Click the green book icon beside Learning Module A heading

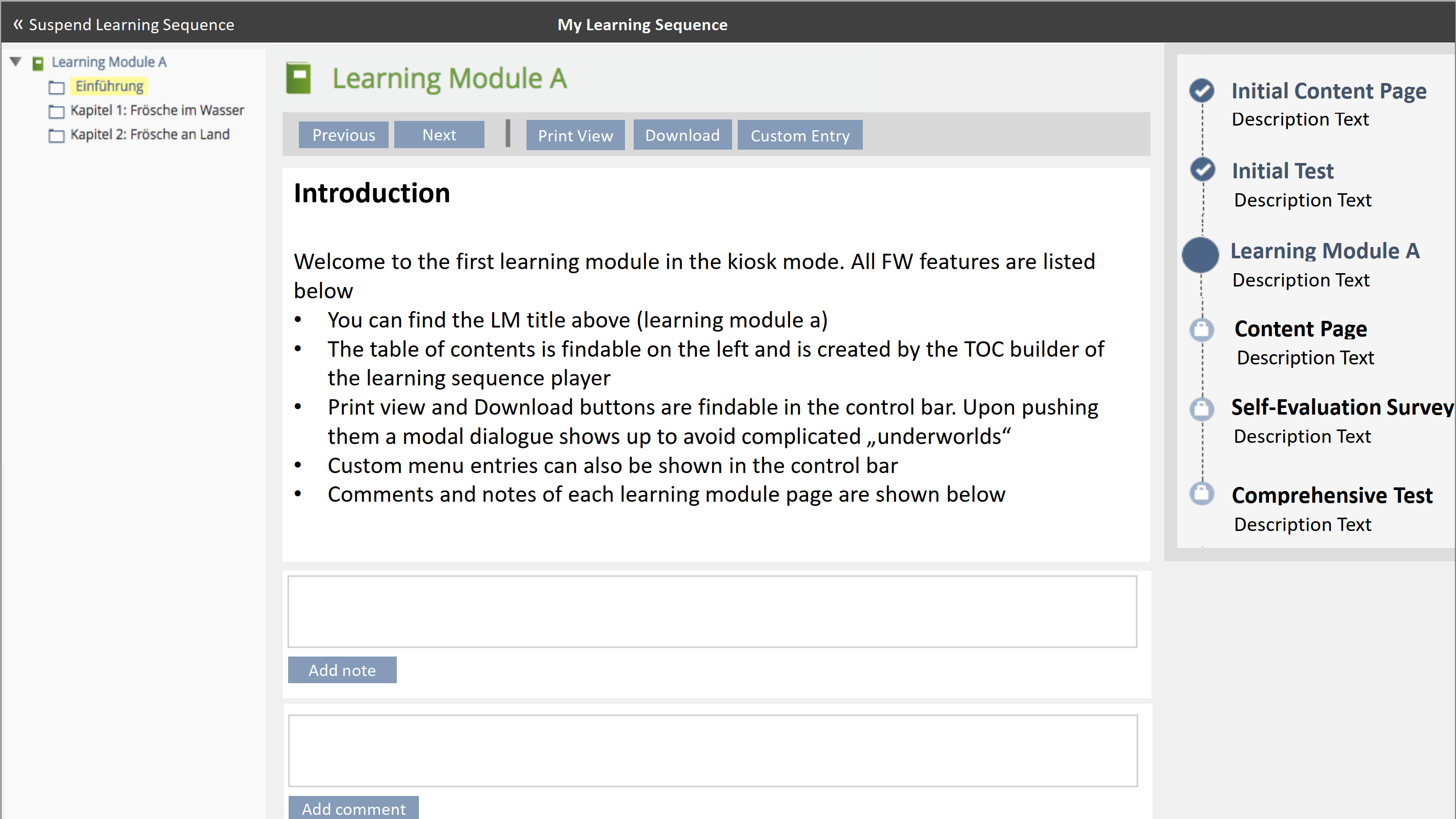click(298, 77)
